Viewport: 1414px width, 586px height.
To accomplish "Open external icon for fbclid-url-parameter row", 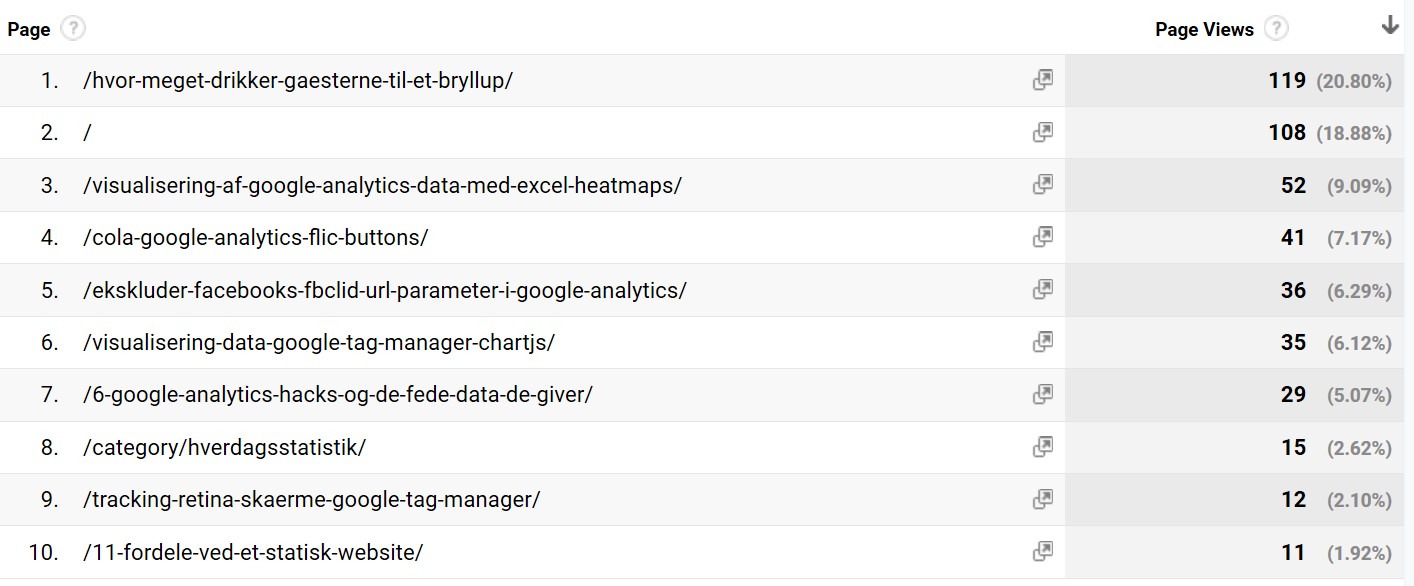I will 1043,289.
